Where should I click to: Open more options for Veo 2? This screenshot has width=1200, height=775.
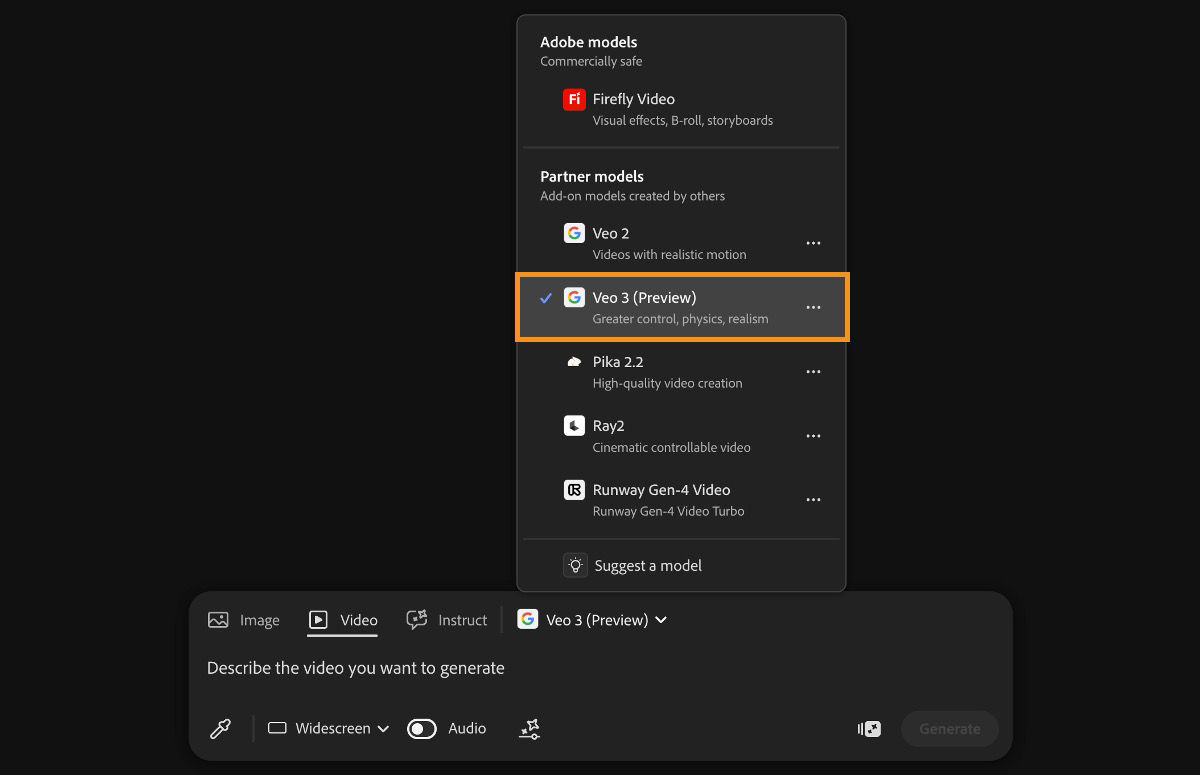(813, 243)
